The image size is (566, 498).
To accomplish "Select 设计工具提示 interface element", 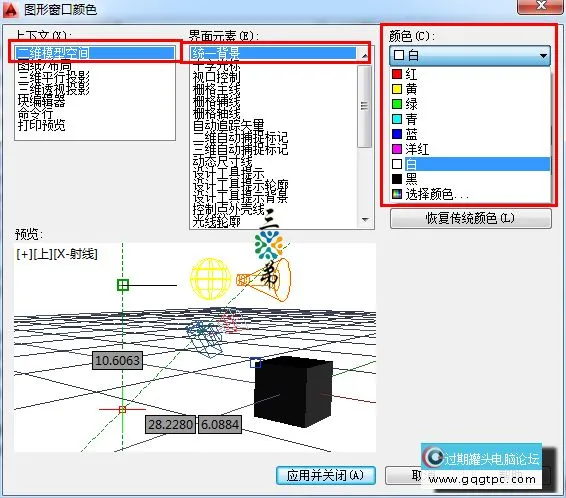I will point(228,173).
